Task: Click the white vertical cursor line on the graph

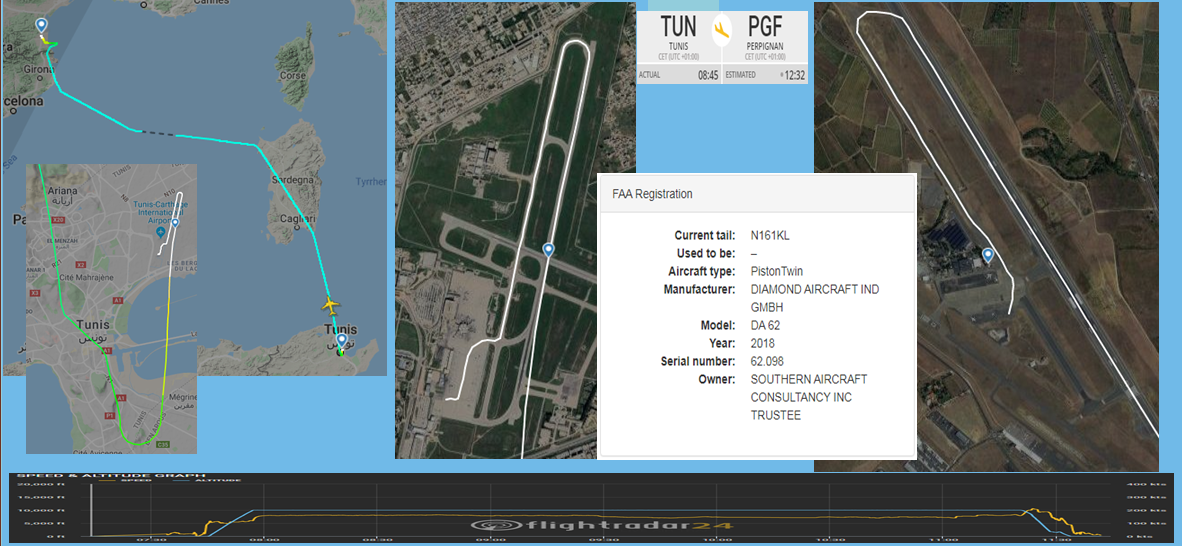Action: tap(91, 511)
